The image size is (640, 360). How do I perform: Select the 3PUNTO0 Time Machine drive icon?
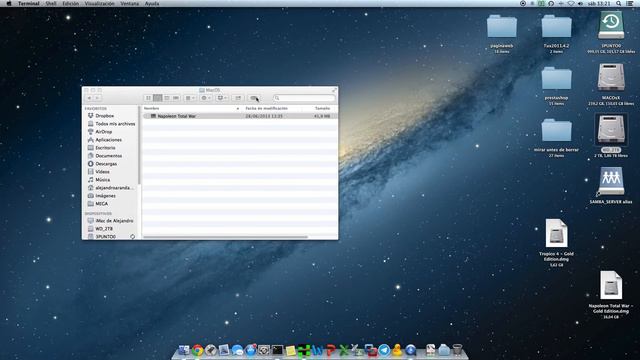coord(611,25)
